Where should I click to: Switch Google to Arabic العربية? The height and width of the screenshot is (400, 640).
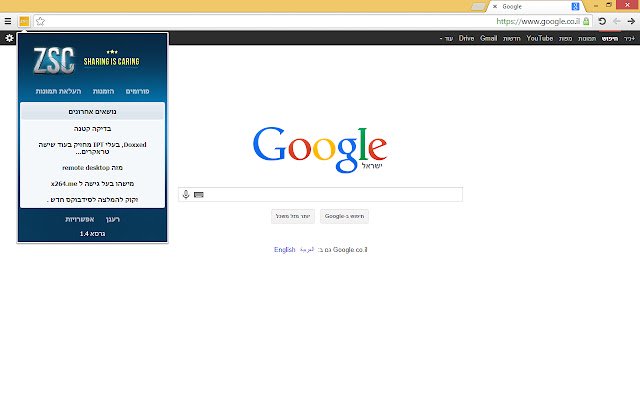click(307, 249)
